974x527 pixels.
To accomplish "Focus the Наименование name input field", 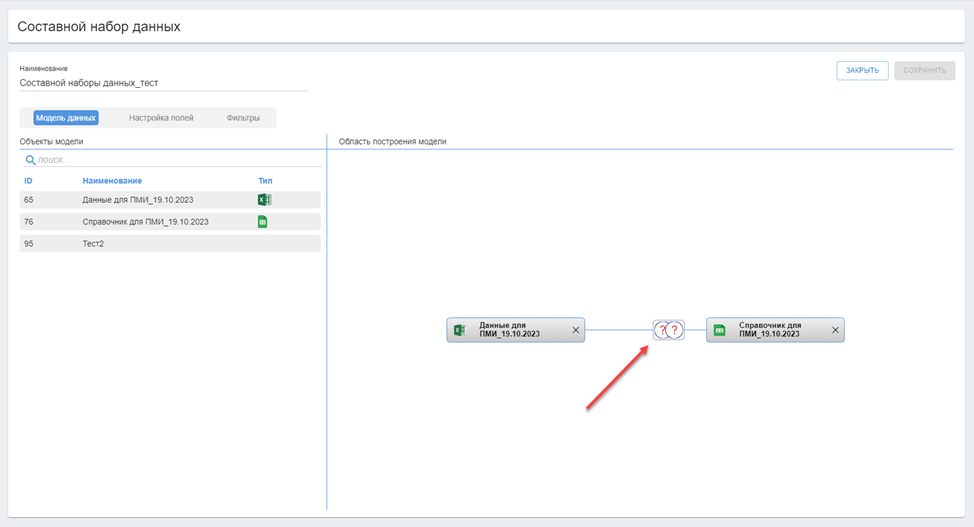I will tap(163, 83).
